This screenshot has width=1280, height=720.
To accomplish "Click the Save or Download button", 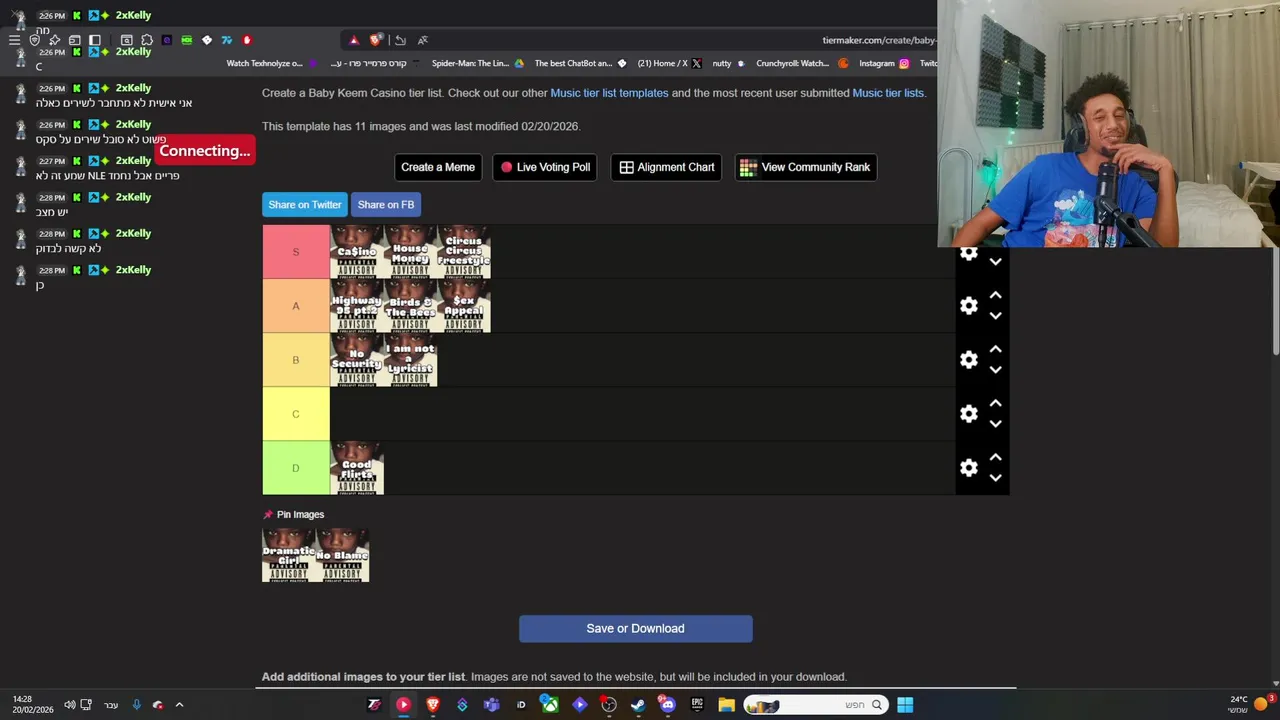I will (x=636, y=629).
